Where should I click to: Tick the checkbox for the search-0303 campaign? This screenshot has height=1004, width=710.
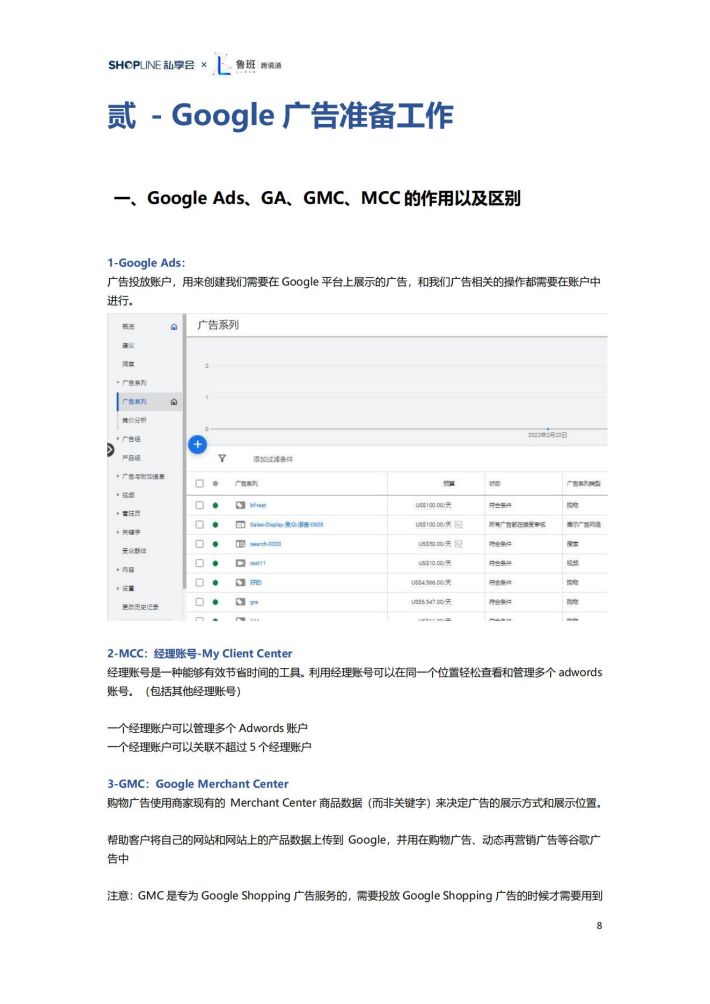199,544
